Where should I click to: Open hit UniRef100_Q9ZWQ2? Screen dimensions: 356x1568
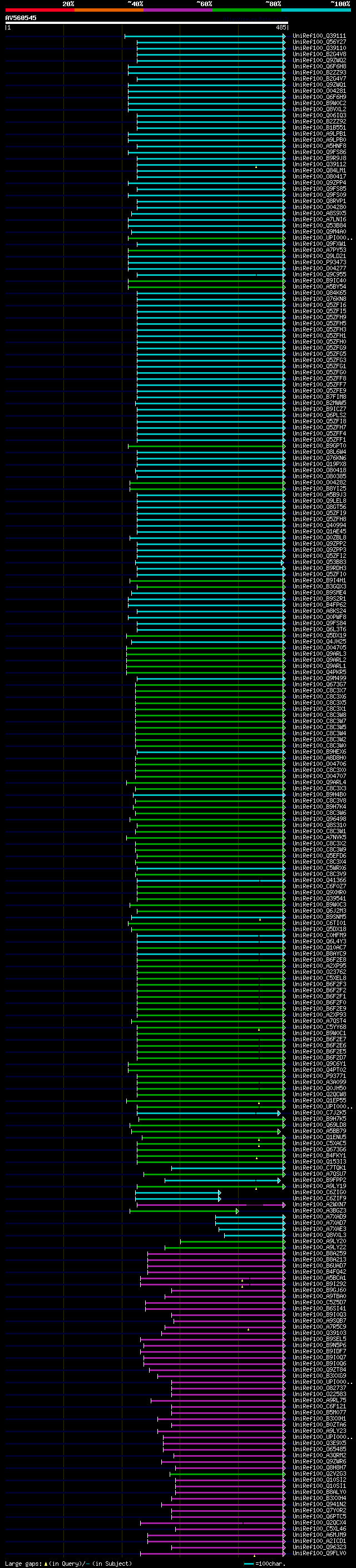pyautogui.click(x=319, y=60)
